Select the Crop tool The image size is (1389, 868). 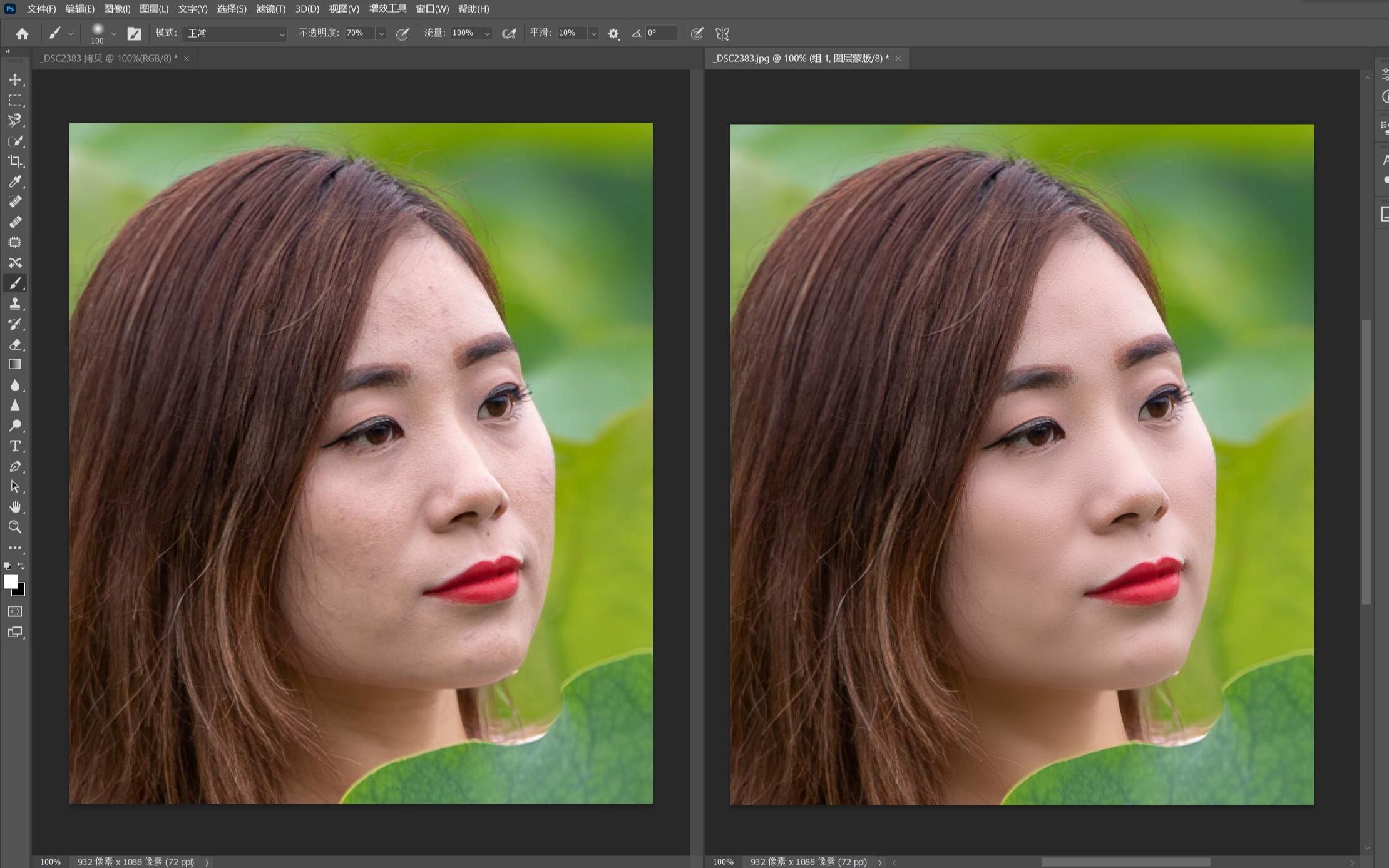click(15, 161)
